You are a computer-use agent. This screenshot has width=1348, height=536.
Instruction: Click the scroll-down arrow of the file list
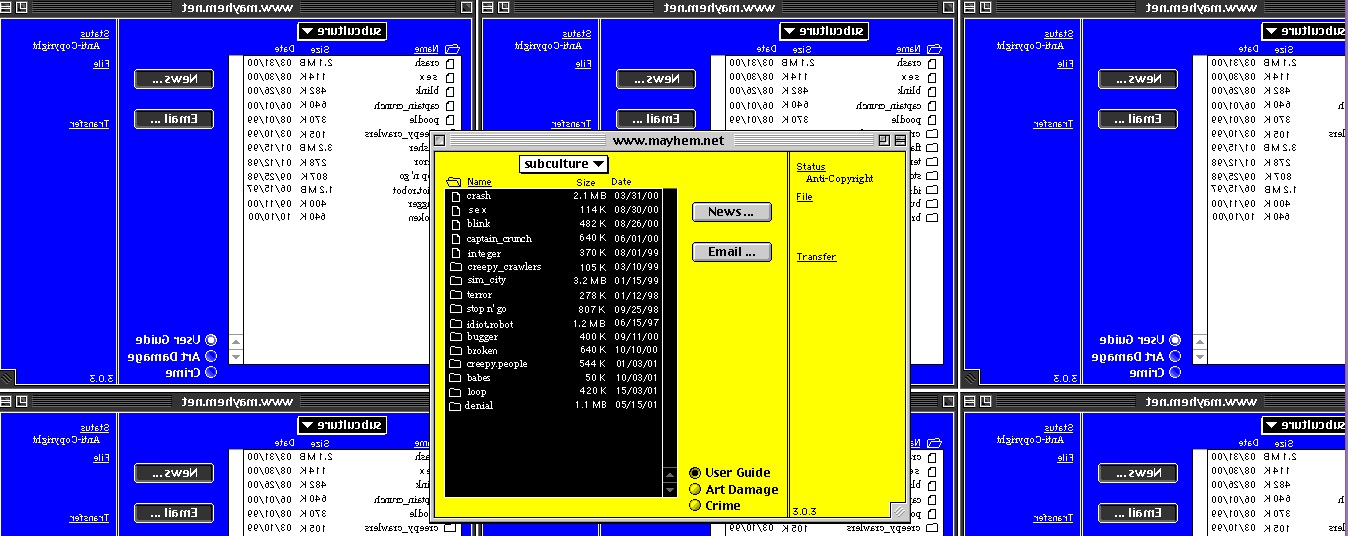(670, 490)
